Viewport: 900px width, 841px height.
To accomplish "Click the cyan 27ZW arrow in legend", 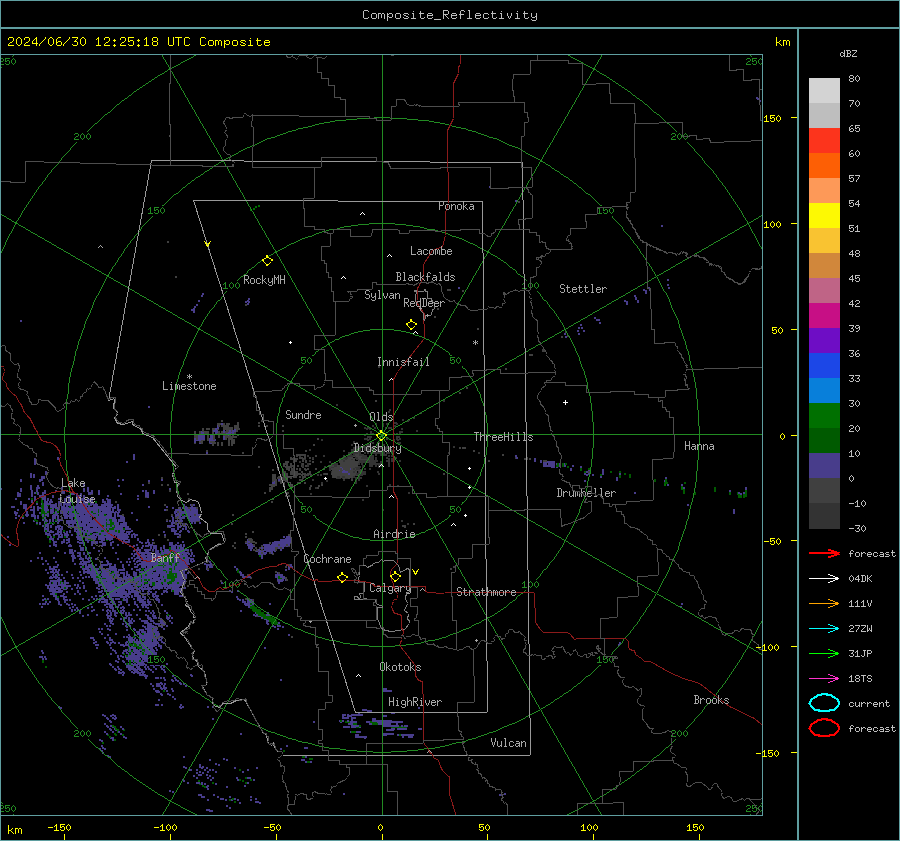I will (x=824, y=629).
